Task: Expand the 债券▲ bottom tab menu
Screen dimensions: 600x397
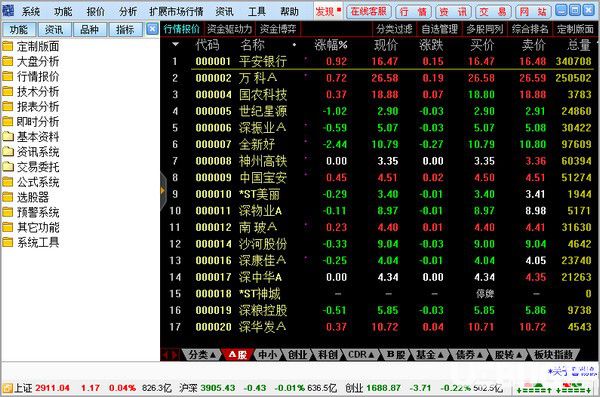Action: pos(469,355)
